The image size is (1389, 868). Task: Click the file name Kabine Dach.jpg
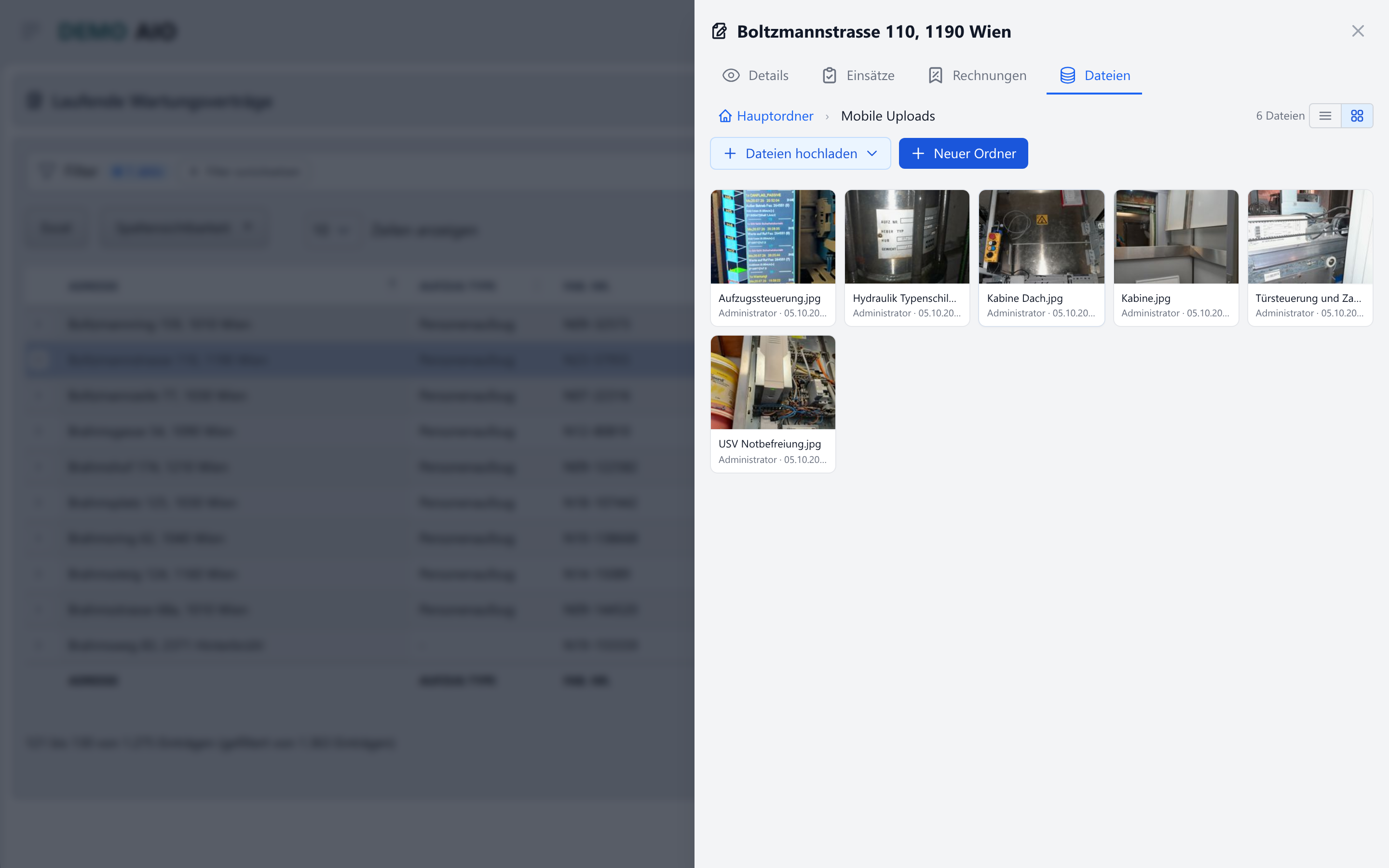[1024, 298]
